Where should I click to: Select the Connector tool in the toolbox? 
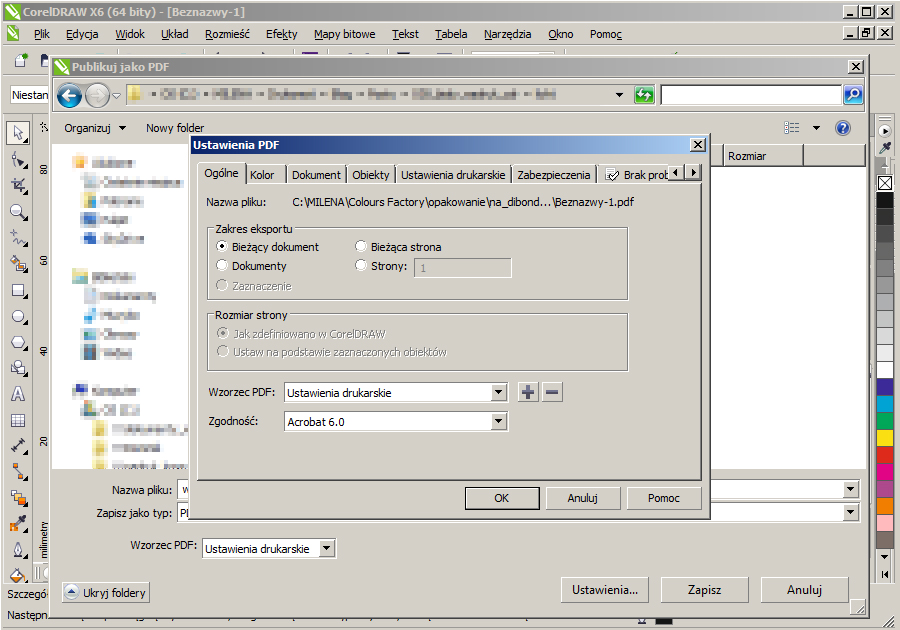coord(18,472)
